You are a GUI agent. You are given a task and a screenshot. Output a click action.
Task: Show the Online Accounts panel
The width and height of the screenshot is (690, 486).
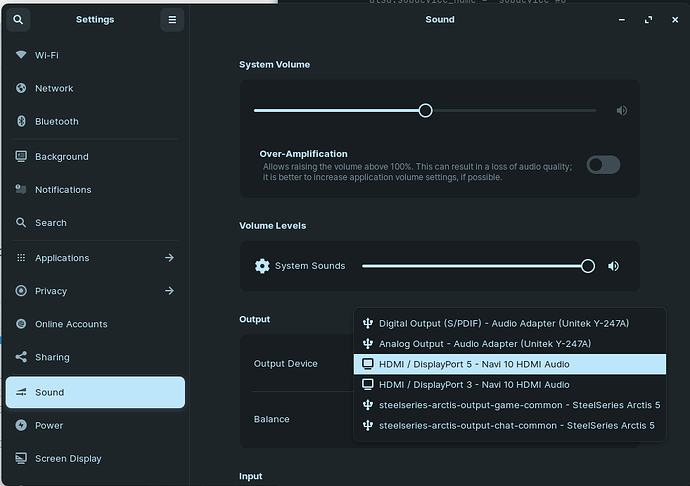point(95,324)
